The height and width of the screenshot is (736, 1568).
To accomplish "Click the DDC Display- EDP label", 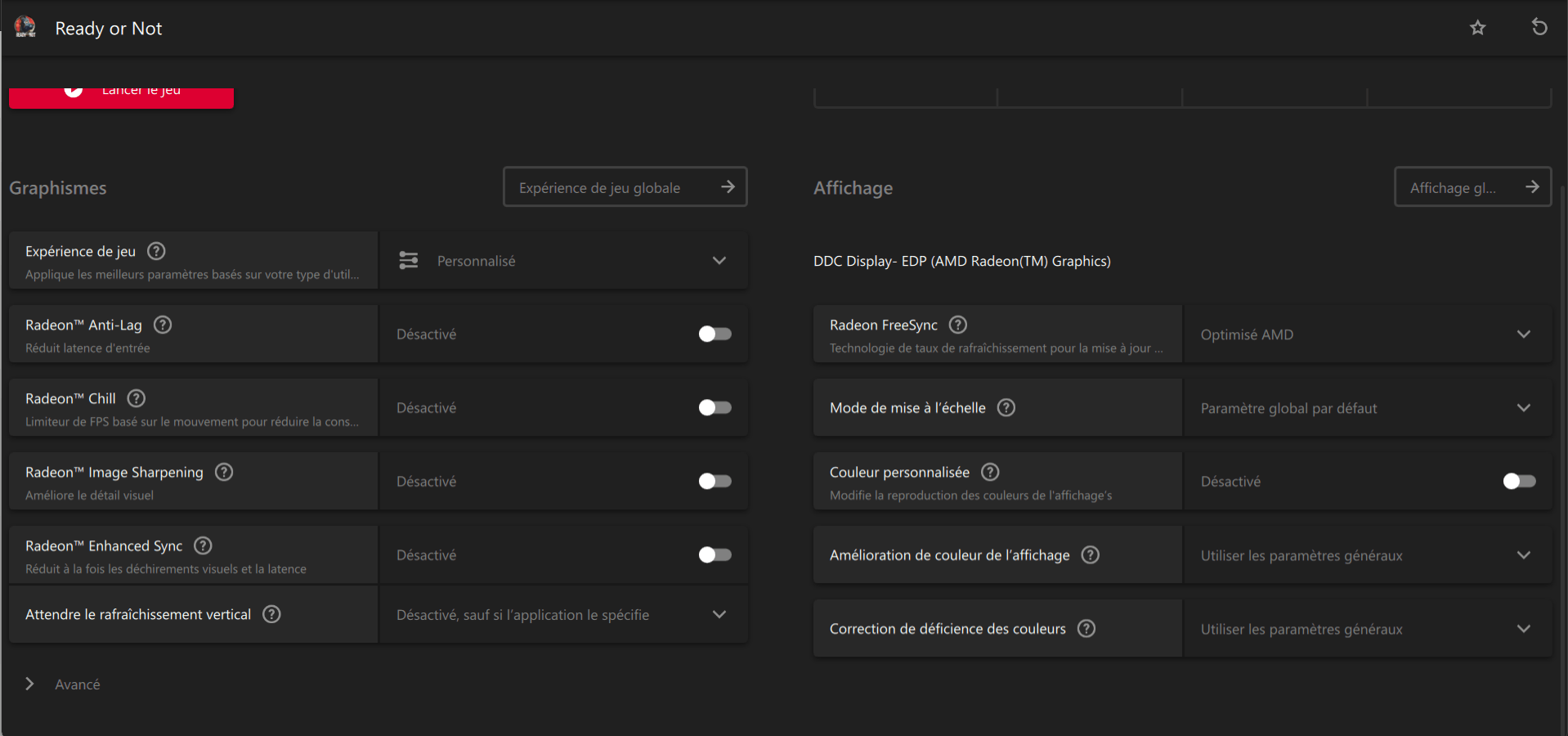I will pyautogui.click(x=961, y=261).
